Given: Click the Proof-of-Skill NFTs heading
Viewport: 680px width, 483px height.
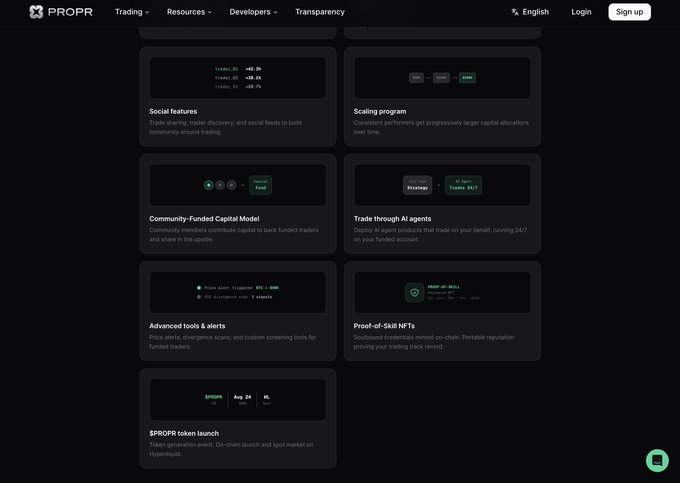Looking at the screenshot, I should (x=384, y=326).
